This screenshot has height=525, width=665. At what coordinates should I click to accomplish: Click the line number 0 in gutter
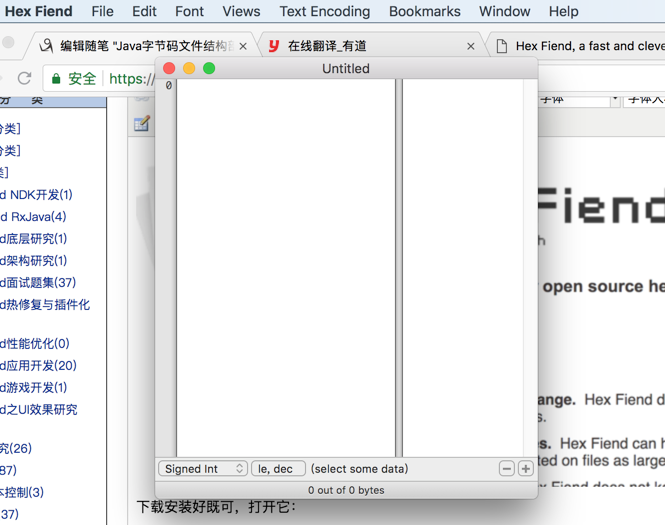pos(169,85)
